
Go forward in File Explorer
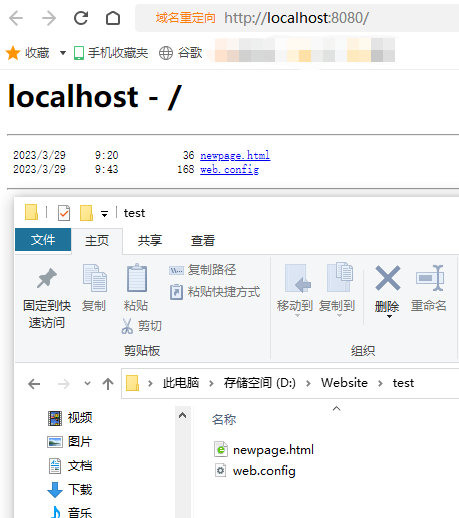[63, 384]
